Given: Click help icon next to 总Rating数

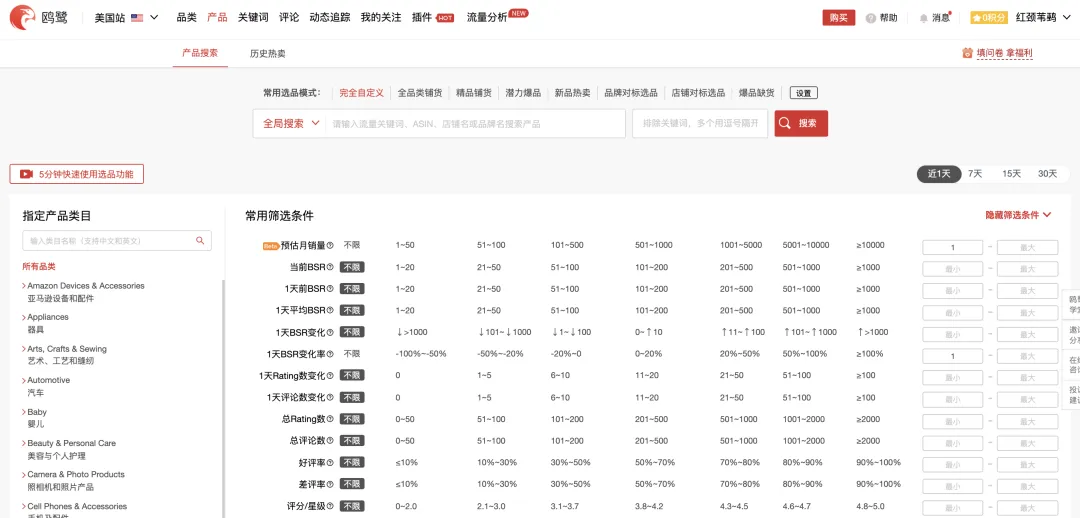Looking at the screenshot, I should (330, 419).
